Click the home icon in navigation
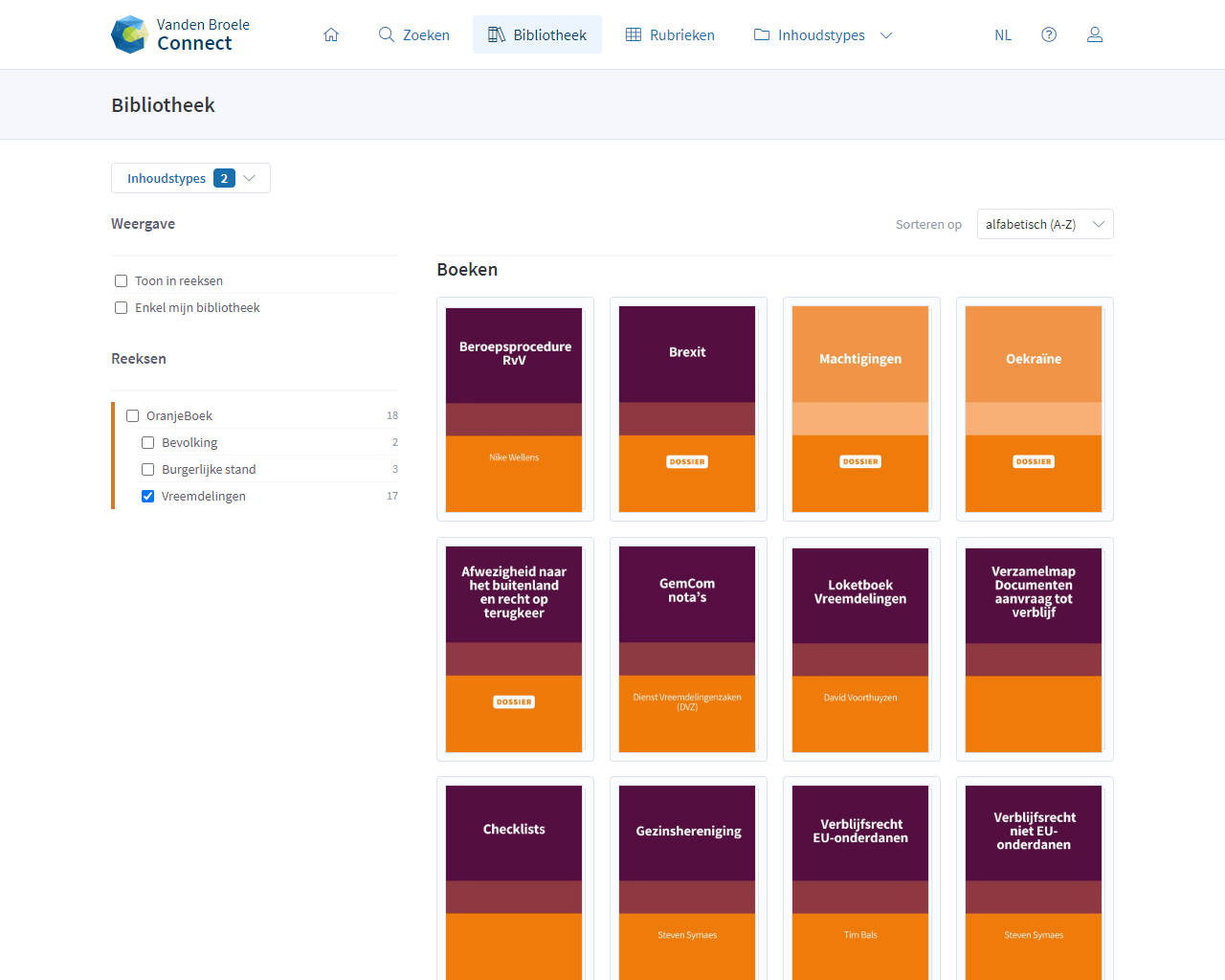The image size is (1225, 980). pos(331,34)
